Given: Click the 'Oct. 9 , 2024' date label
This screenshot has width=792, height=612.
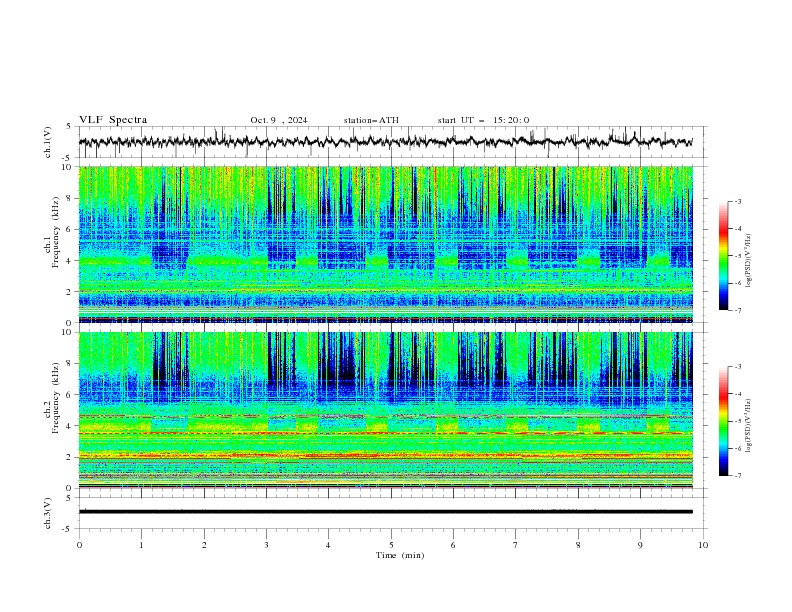Looking at the screenshot, I should pyautogui.click(x=279, y=120).
